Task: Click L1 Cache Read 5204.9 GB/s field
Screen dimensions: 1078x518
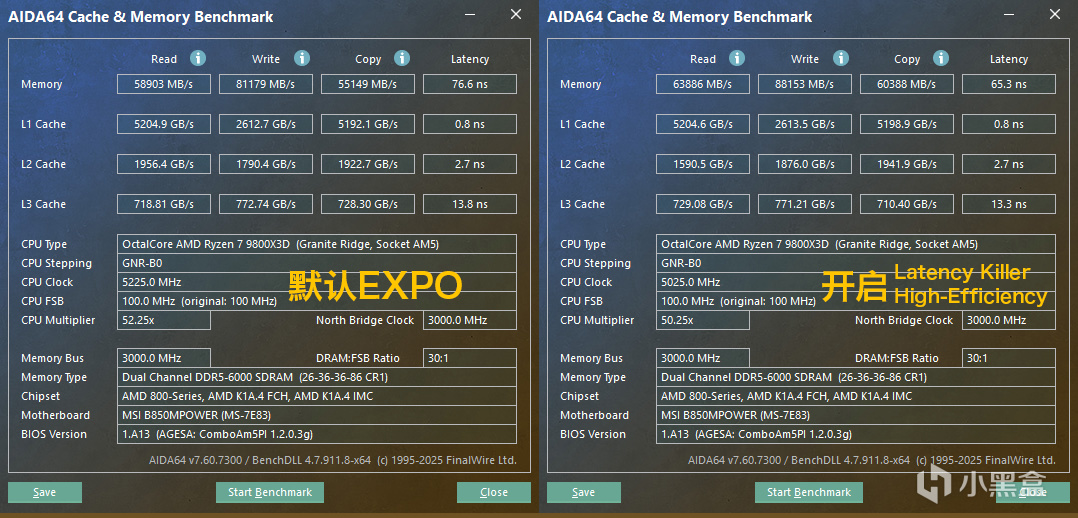Action: tap(164, 124)
